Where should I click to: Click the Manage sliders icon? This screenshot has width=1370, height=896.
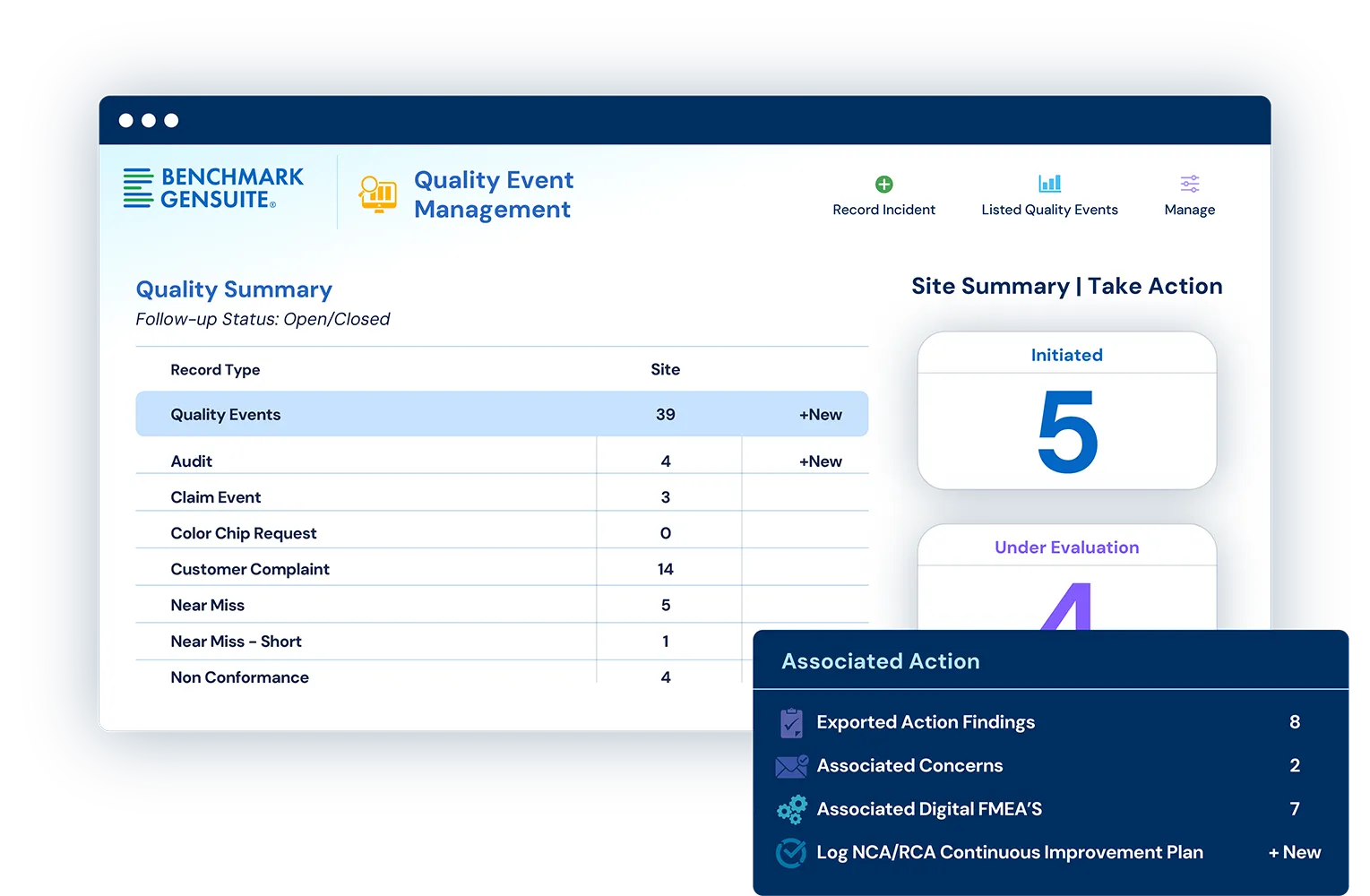click(x=1189, y=184)
